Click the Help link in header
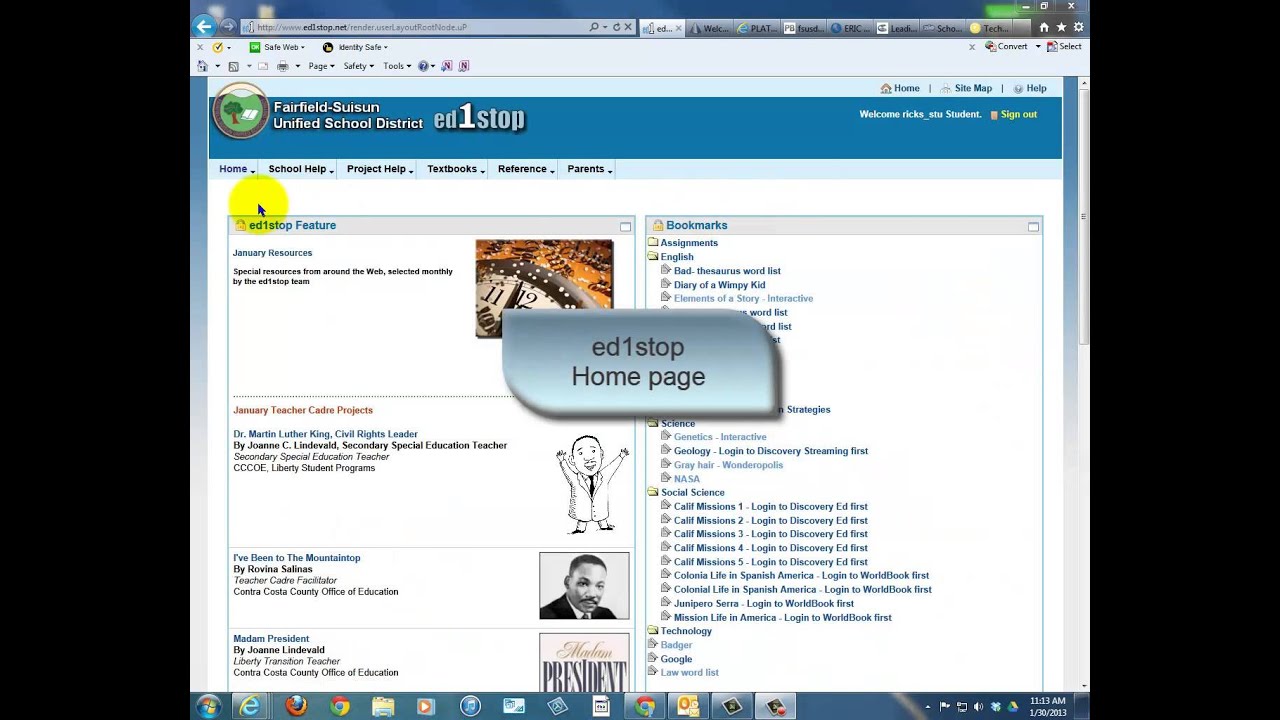The height and width of the screenshot is (720, 1280). click(x=1036, y=88)
